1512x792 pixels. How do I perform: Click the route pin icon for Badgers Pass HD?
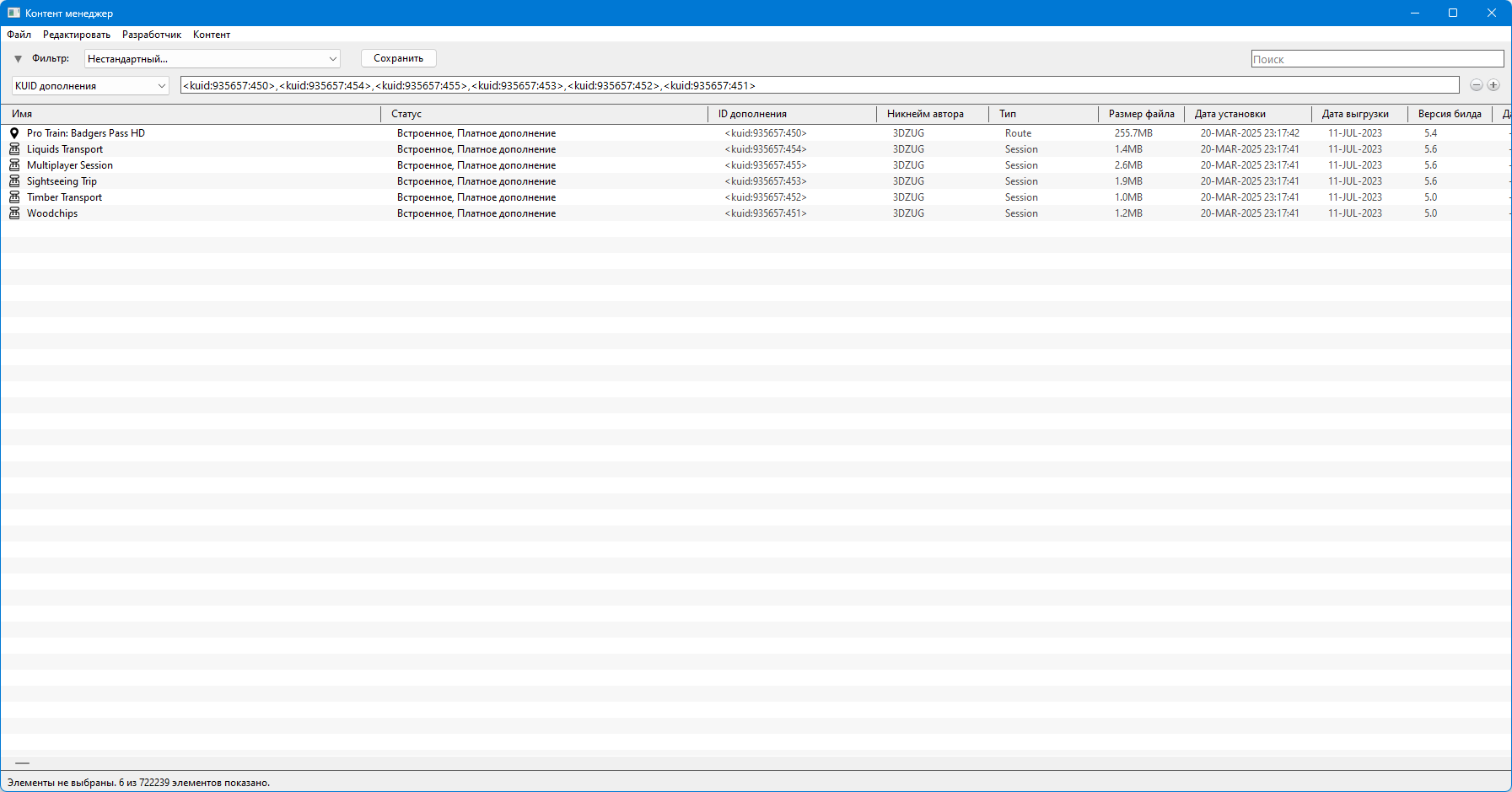(14, 133)
